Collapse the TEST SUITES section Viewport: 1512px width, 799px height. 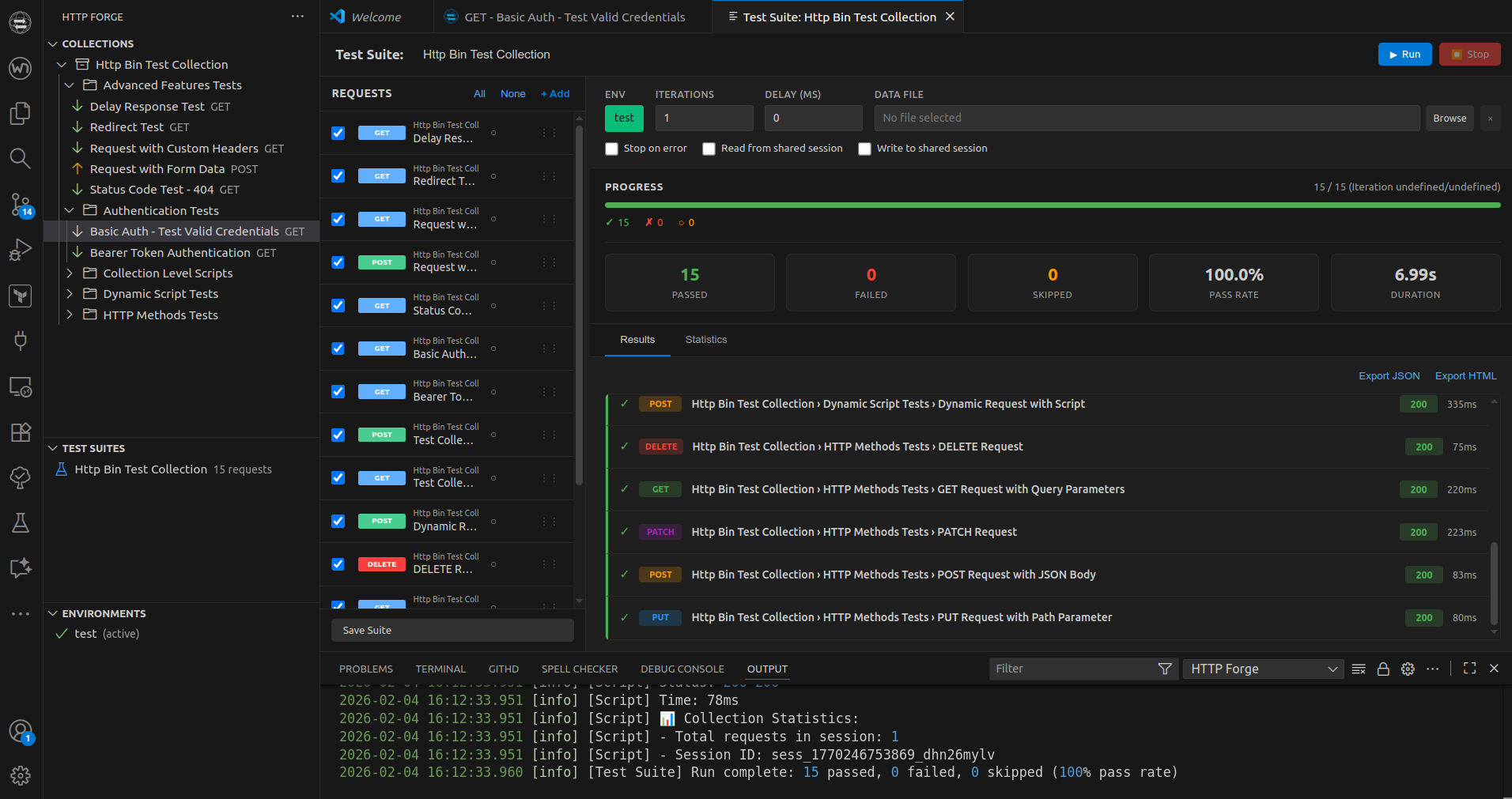coord(53,448)
